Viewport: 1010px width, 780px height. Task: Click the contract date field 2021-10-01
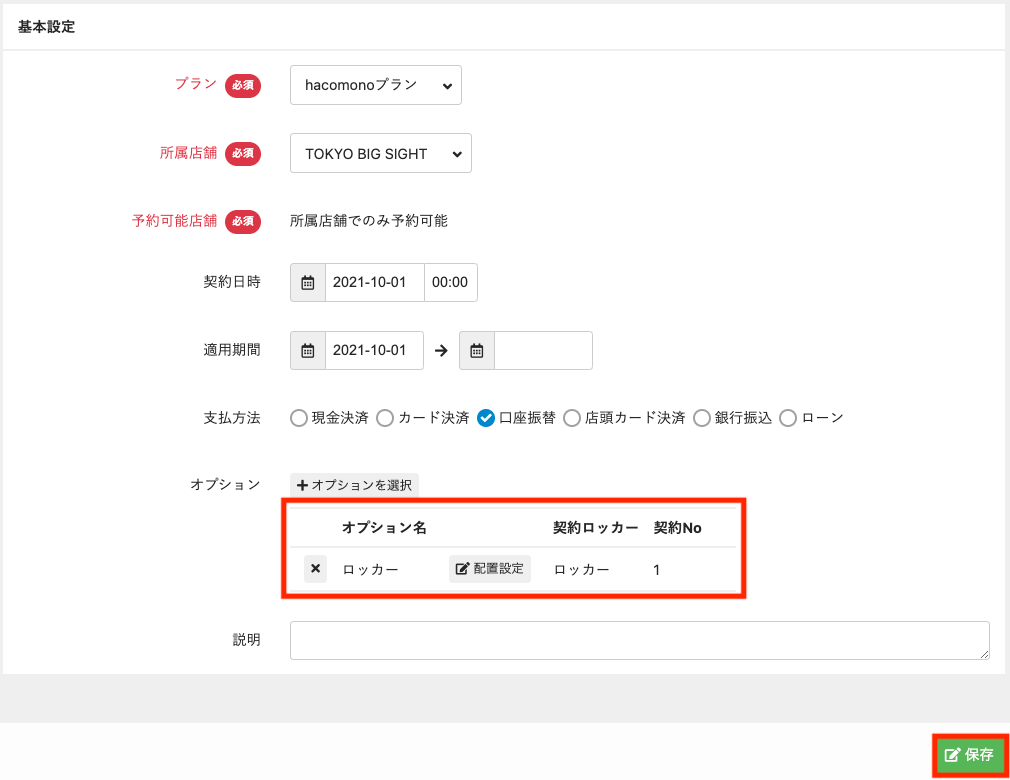coord(374,283)
